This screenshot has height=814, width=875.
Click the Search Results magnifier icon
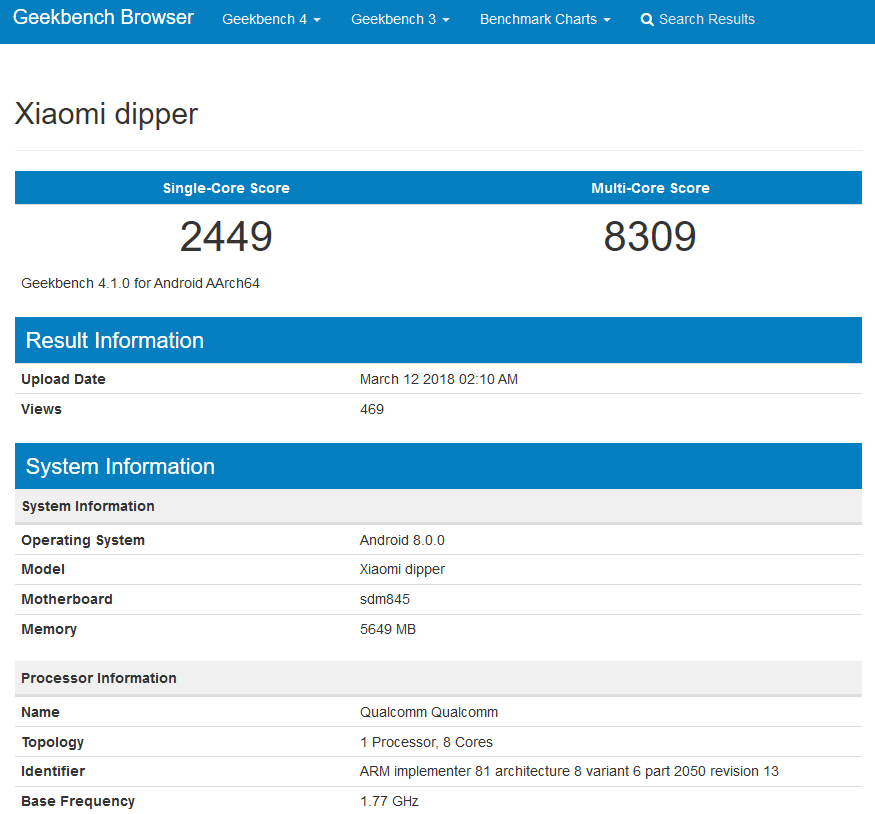pos(647,20)
